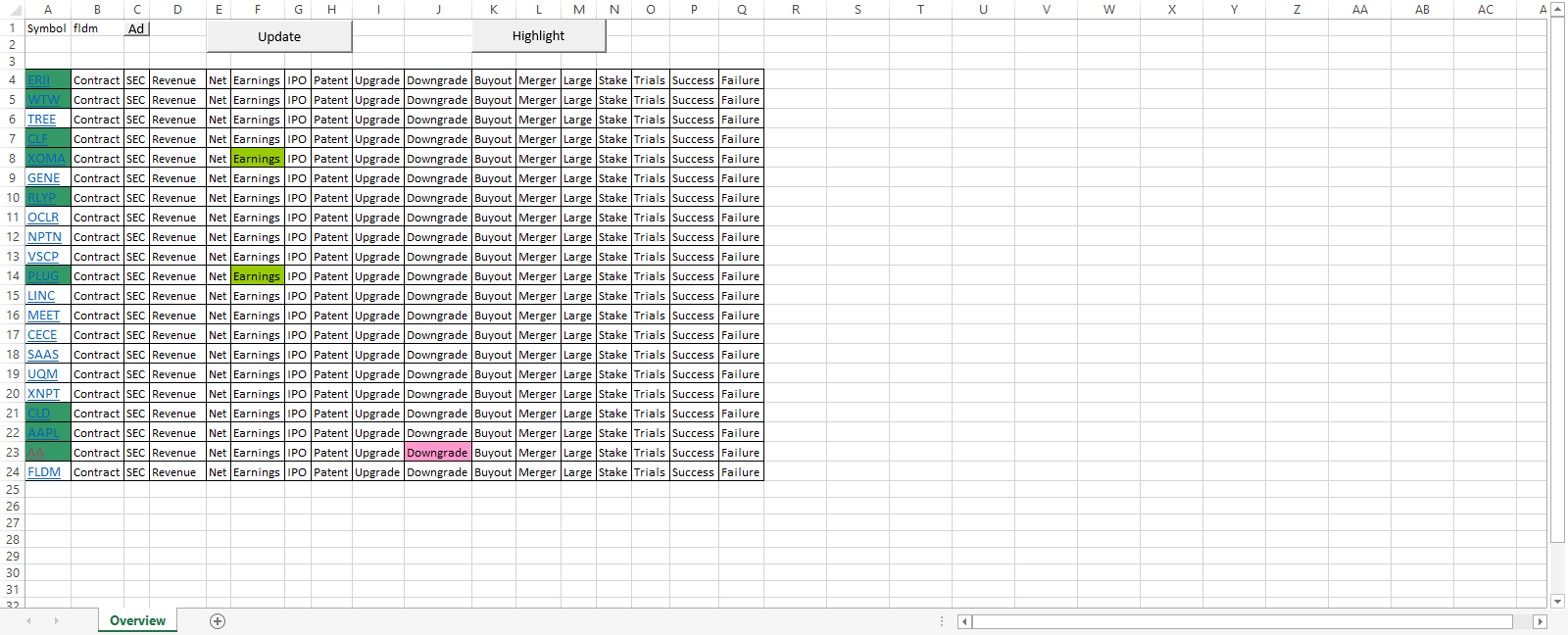The width and height of the screenshot is (1568, 635).
Task: Open the CECE ticker link
Action: pos(42,335)
